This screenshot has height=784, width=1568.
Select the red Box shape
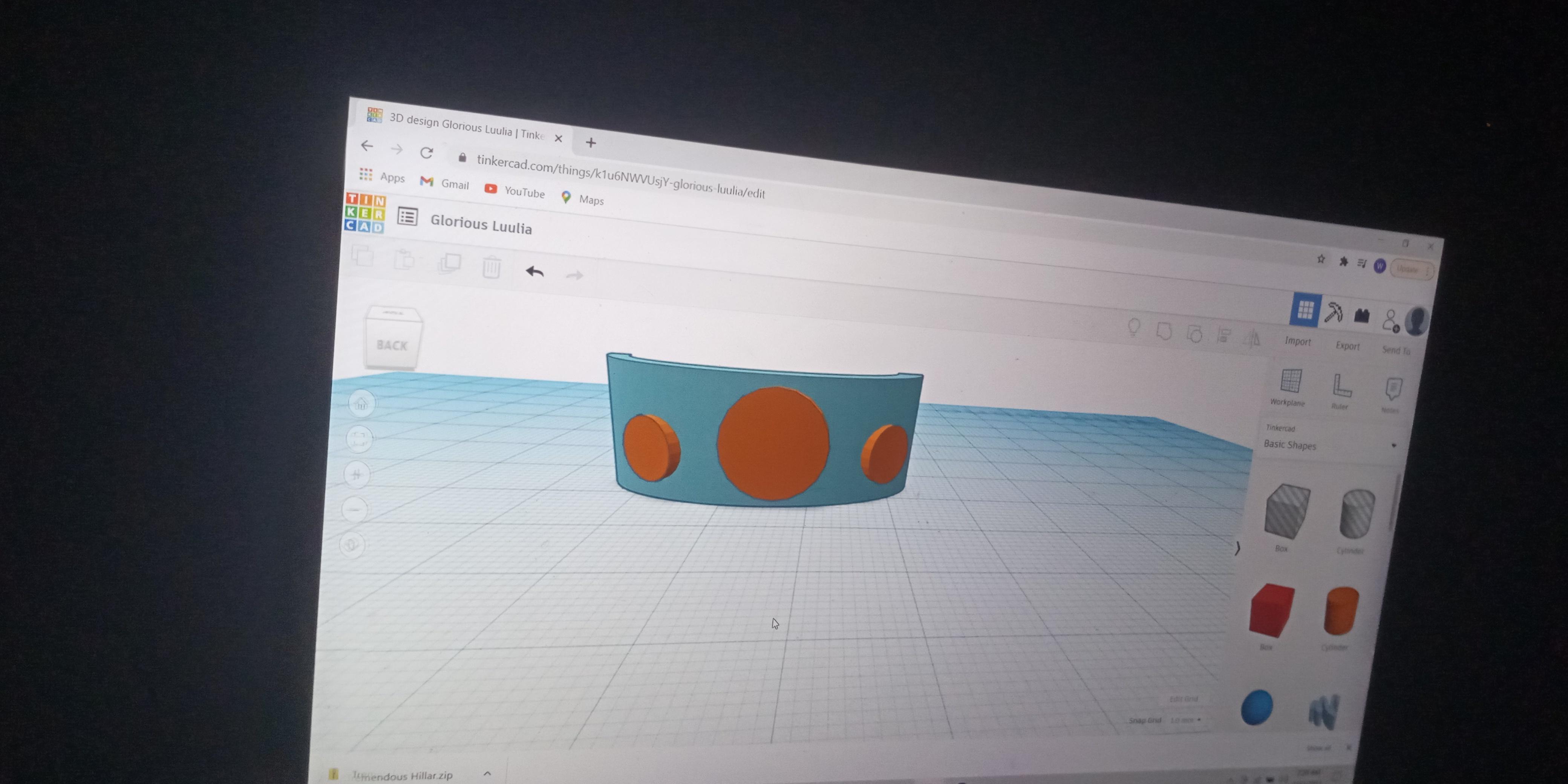(x=1272, y=611)
